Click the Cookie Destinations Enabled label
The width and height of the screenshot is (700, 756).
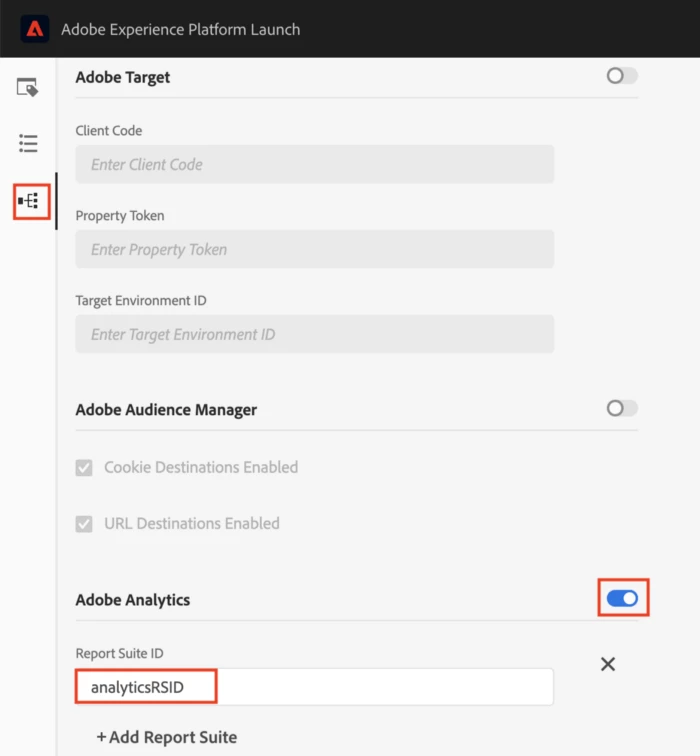point(202,467)
